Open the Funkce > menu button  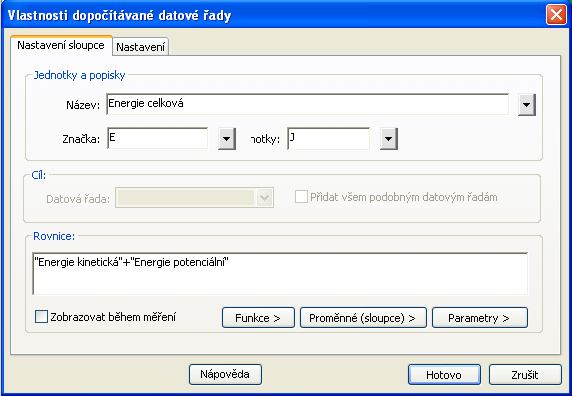tap(258, 318)
